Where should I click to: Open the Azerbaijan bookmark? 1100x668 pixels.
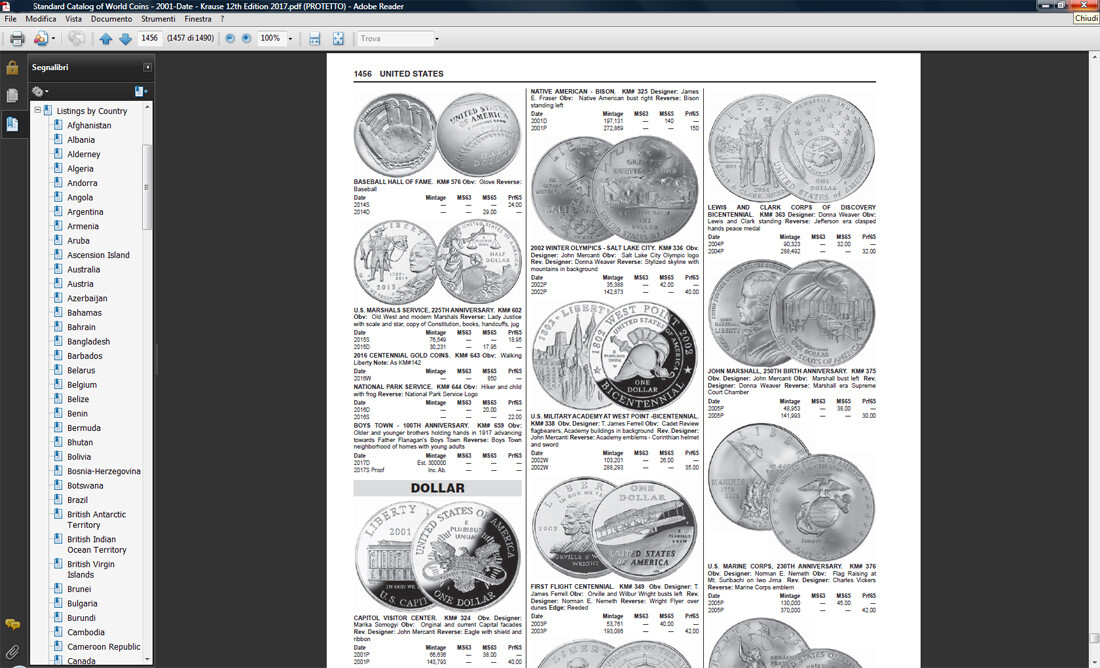87,298
